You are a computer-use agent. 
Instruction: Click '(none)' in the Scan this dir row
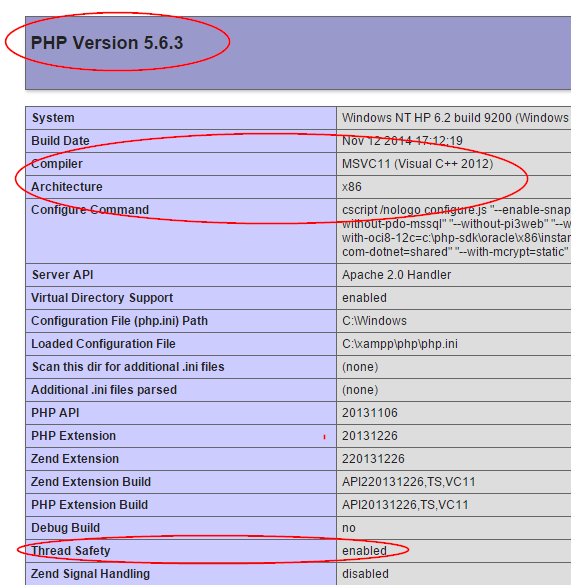360,367
